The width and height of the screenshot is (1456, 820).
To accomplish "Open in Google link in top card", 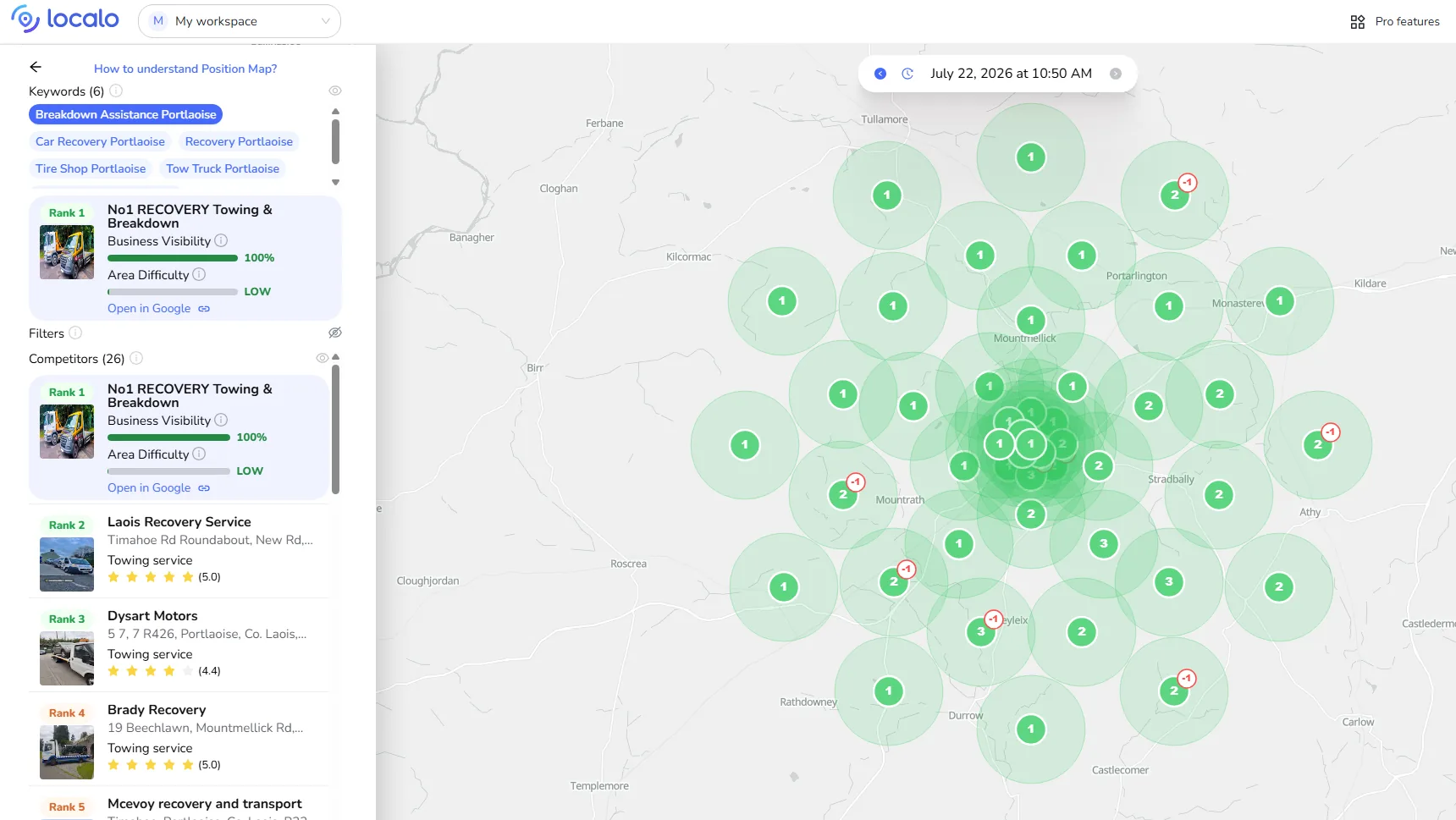I will (x=158, y=309).
